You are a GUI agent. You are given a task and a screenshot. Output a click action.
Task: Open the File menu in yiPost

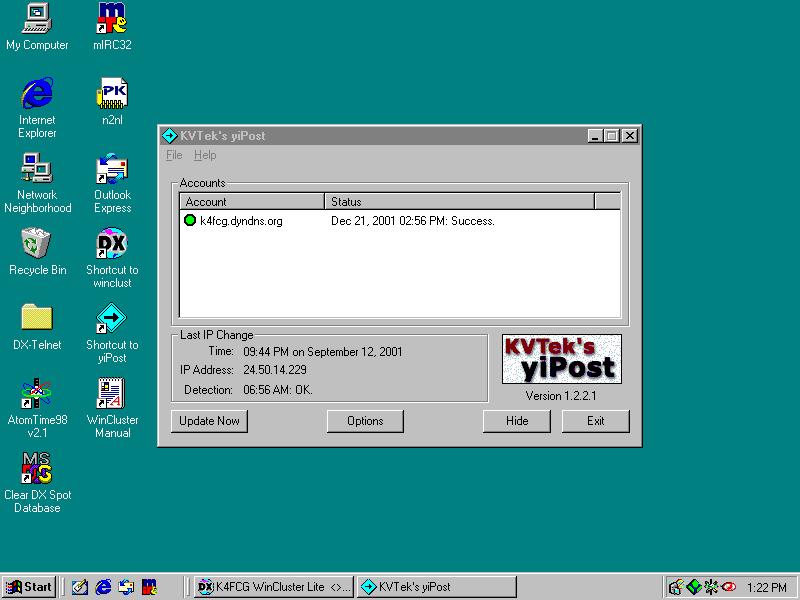(174, 156)
